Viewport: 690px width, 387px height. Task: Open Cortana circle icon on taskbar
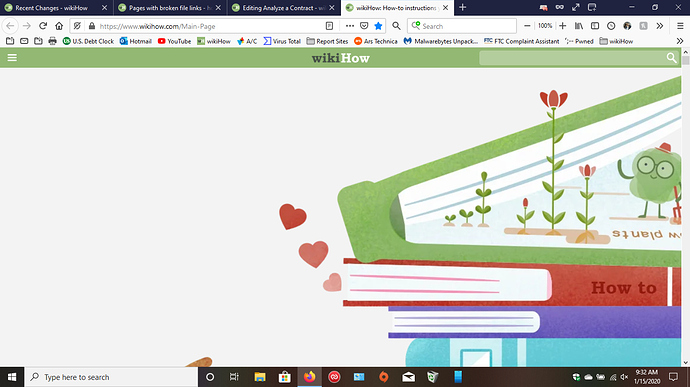[210, 377]
